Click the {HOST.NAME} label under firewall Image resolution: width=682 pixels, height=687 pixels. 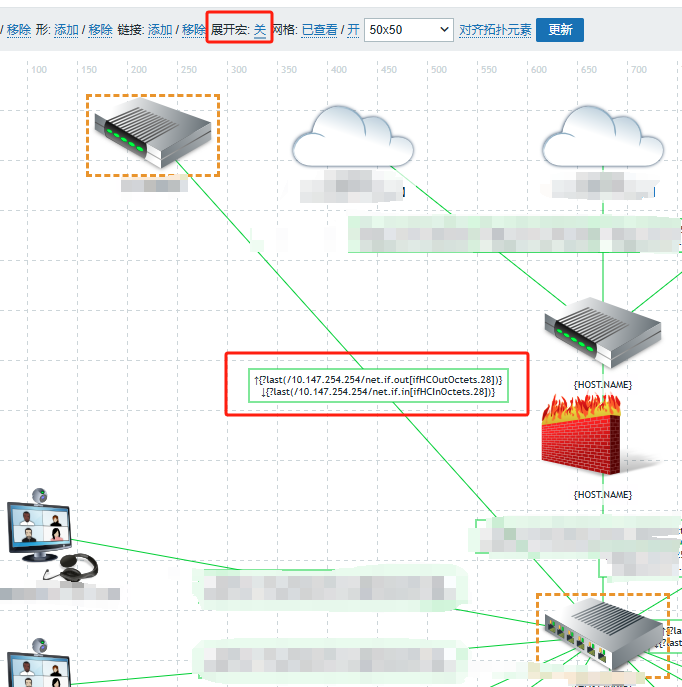[602, 494]
